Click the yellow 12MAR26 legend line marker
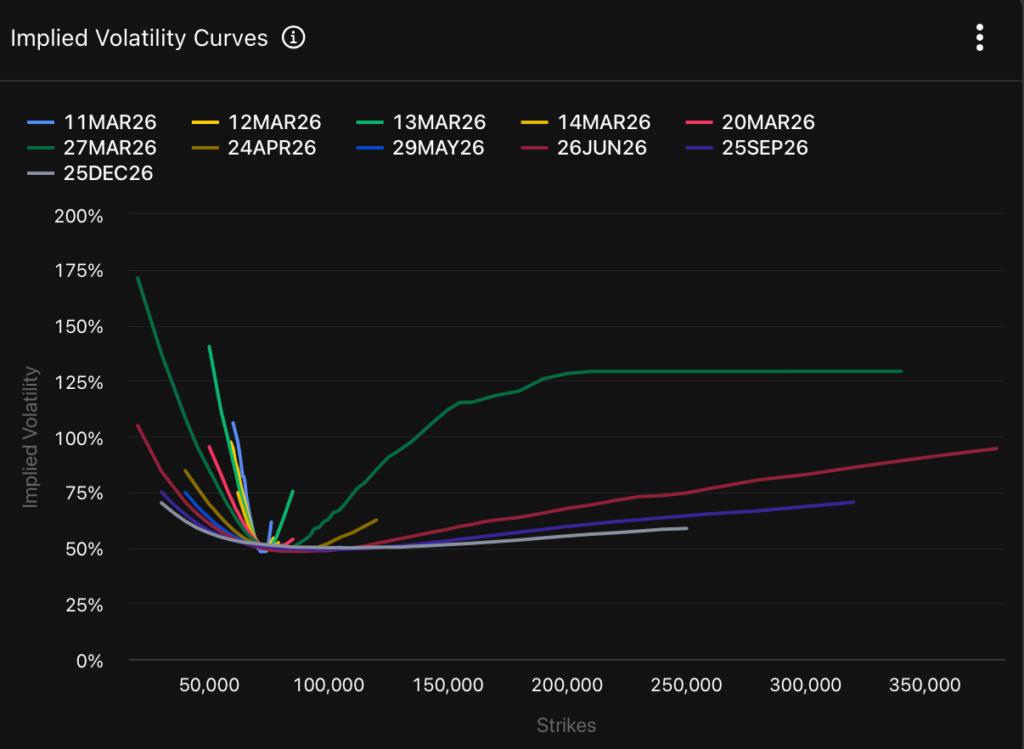The height and width of the screenshot is (749, 1024). click(x=205, y=122)
